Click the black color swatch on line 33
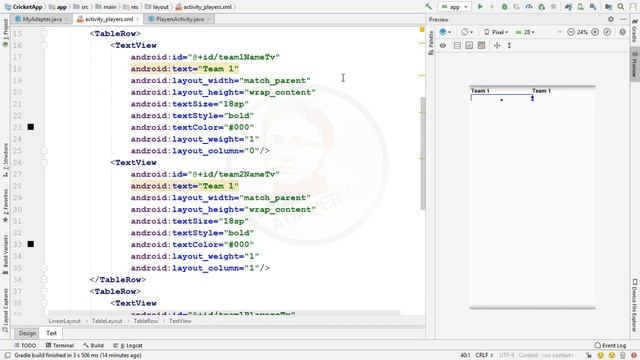This screenshot has height=360, width=640. coord(31,244)
